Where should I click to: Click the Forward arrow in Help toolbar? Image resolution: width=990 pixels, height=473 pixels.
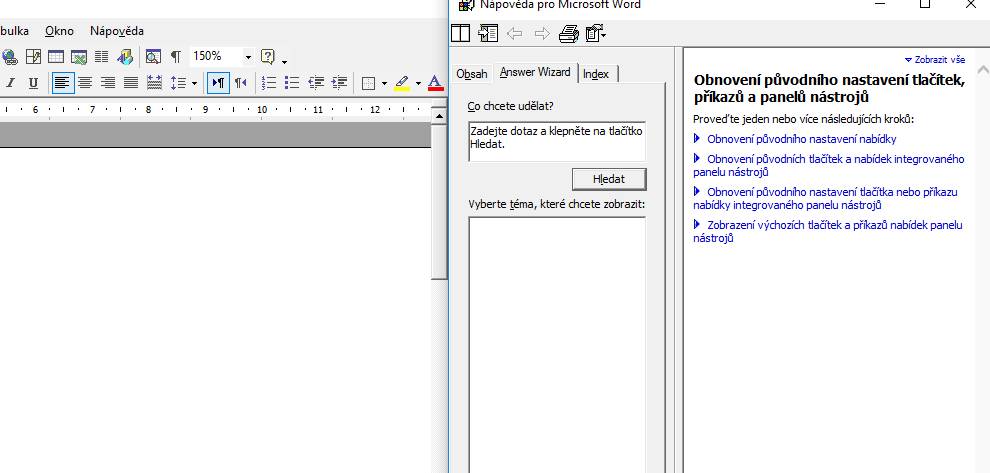click(x=542, y=33)
